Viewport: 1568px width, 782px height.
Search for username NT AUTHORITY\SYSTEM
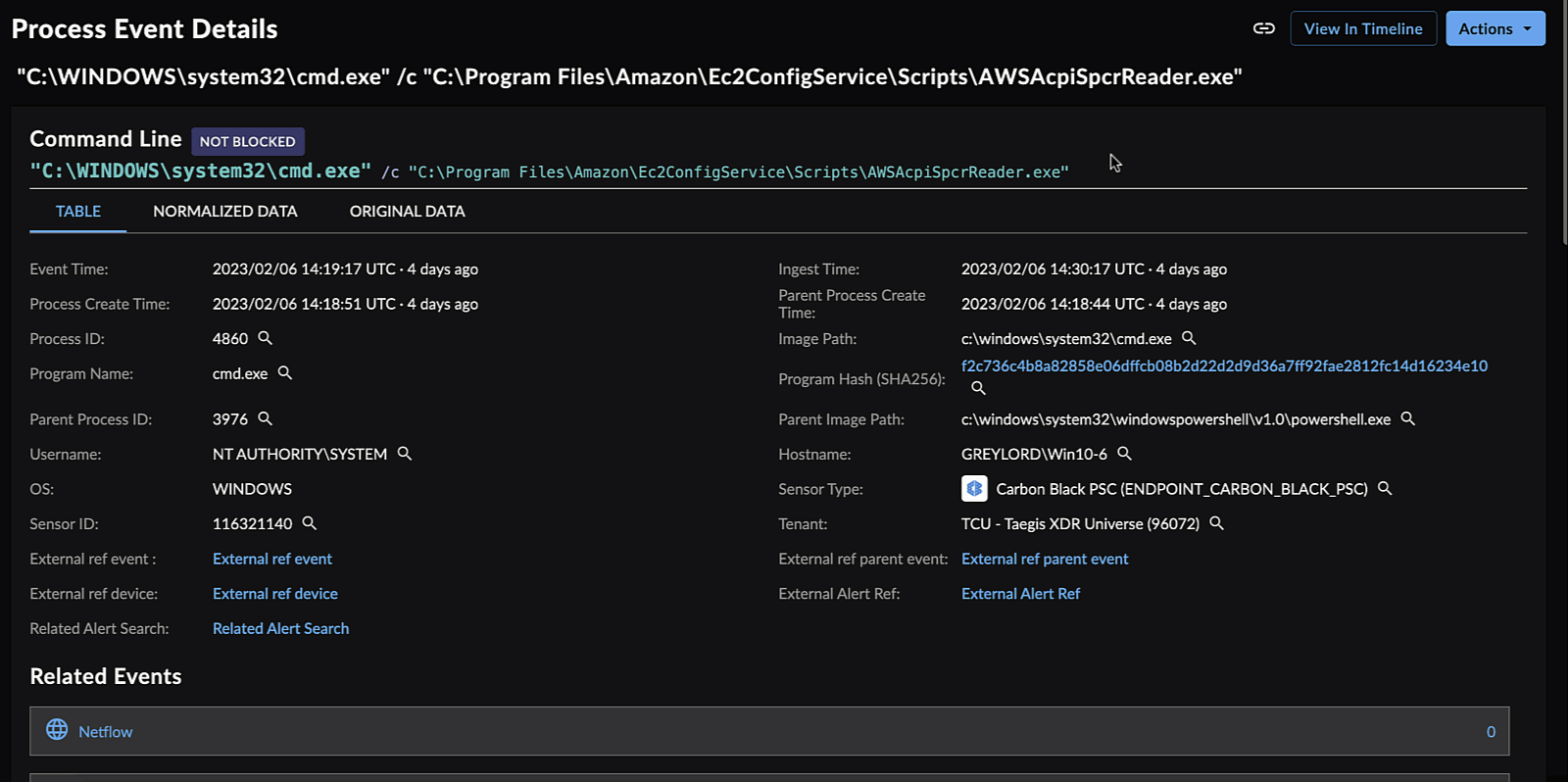(x=404, y=454)
